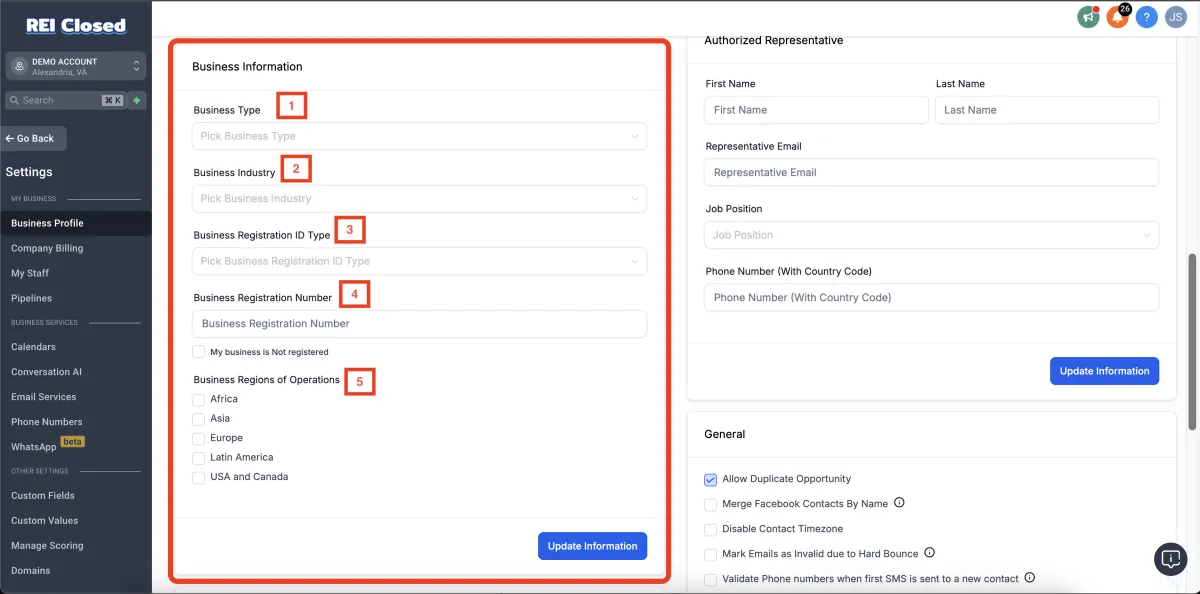Click the blue help question mark icon
Viewport: 1200px width, 594px height.
point(1146,17)
